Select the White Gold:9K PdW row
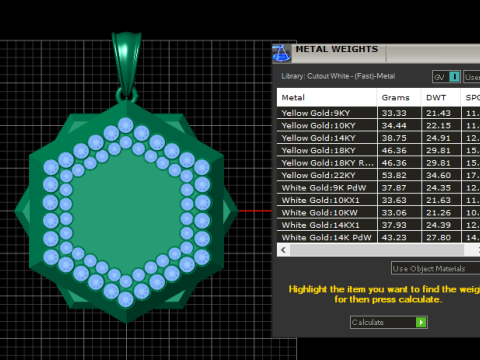 [378, 188]
